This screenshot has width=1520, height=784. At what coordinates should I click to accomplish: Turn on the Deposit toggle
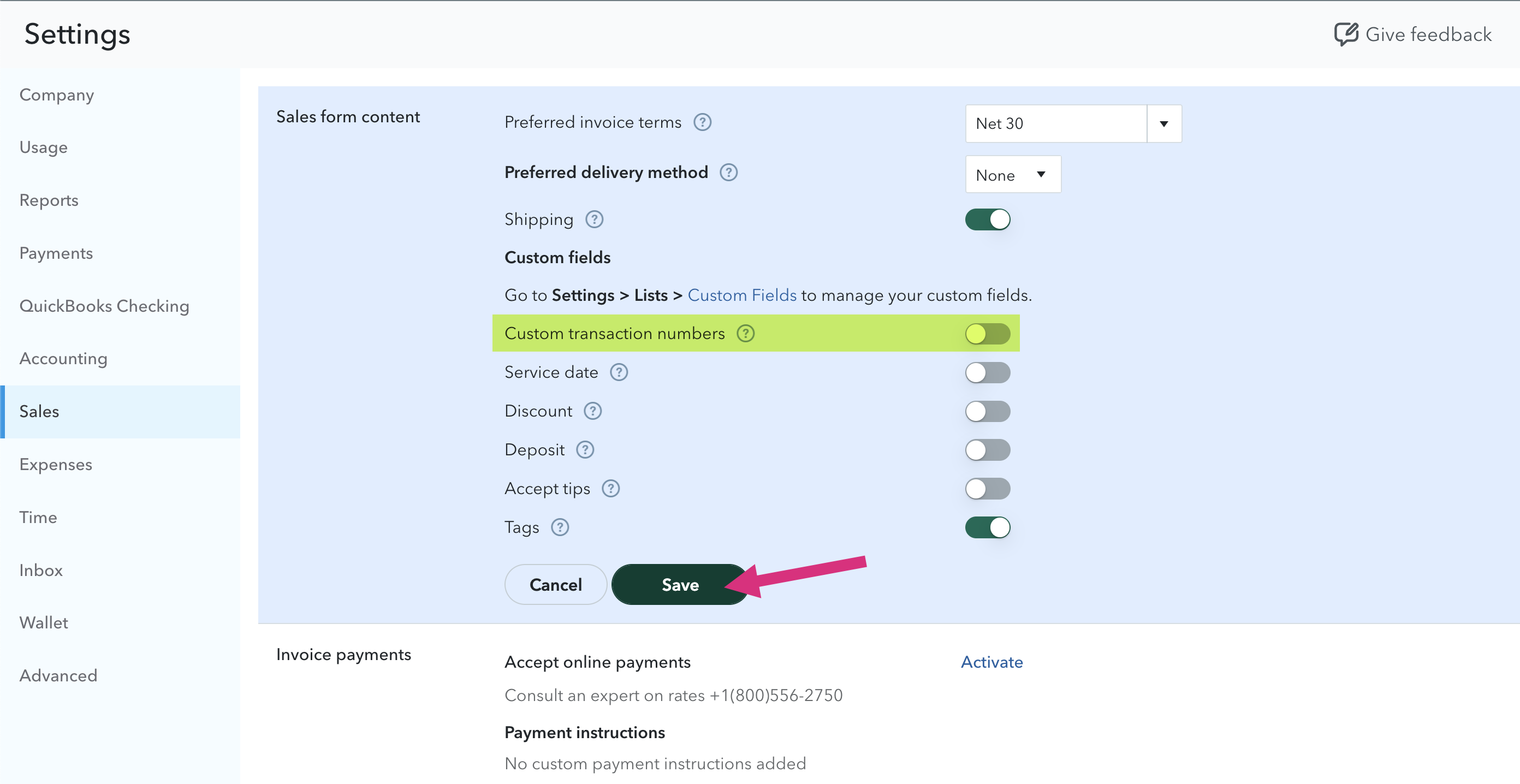[988, 450]
